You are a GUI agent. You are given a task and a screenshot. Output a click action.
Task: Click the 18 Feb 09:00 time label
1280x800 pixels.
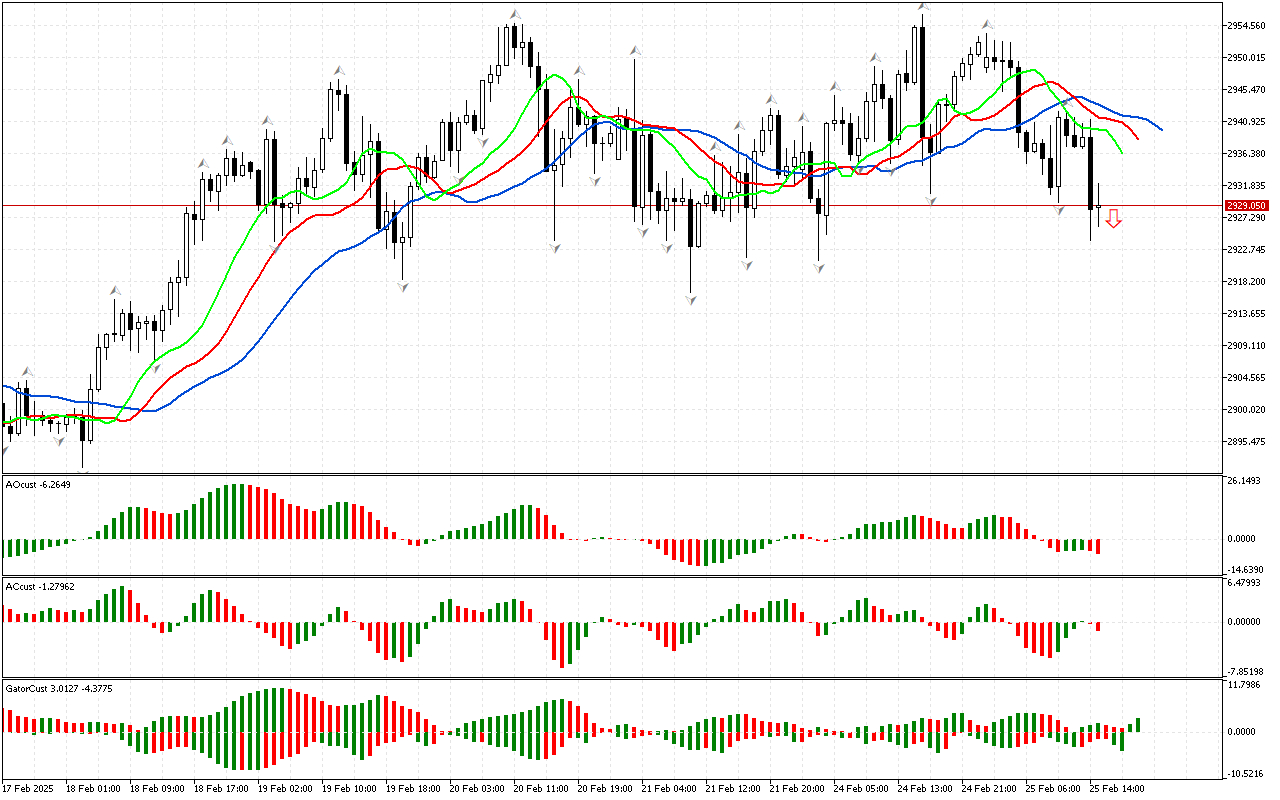157,789
